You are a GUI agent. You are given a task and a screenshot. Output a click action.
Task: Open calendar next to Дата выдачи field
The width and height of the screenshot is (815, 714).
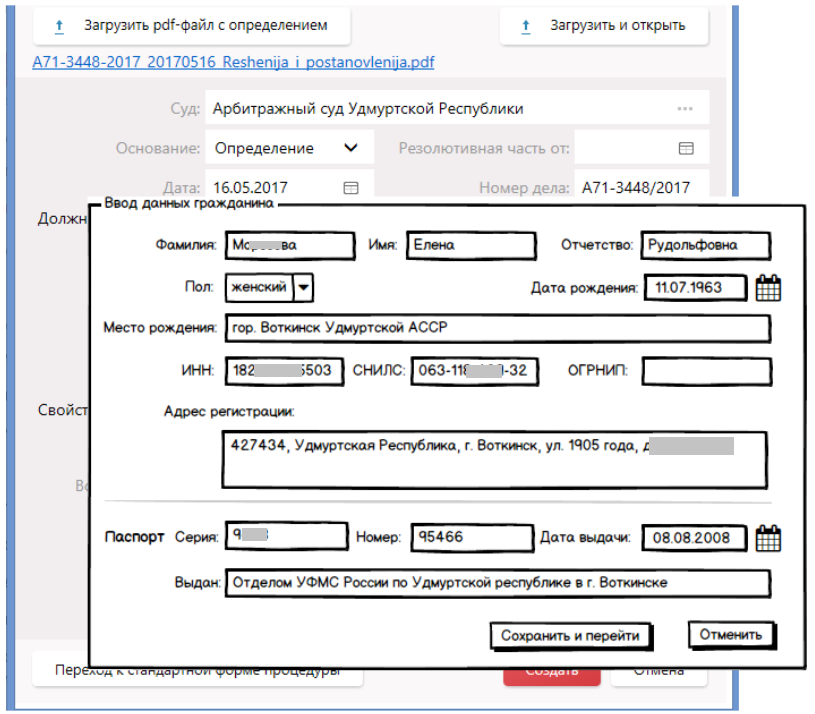tap(767, 538)
